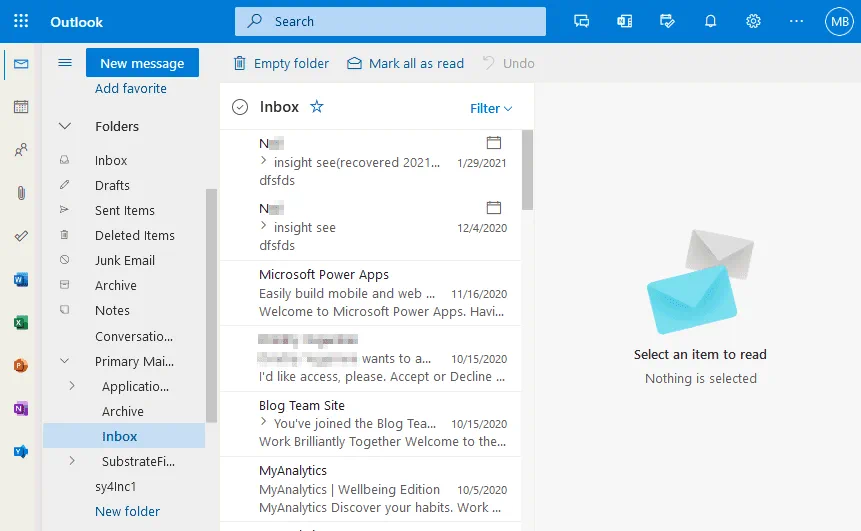The width and height of the screenshot is (861, 531).
Task: Open the app launcher waffle icon
Action: click(x=21, y=21)
